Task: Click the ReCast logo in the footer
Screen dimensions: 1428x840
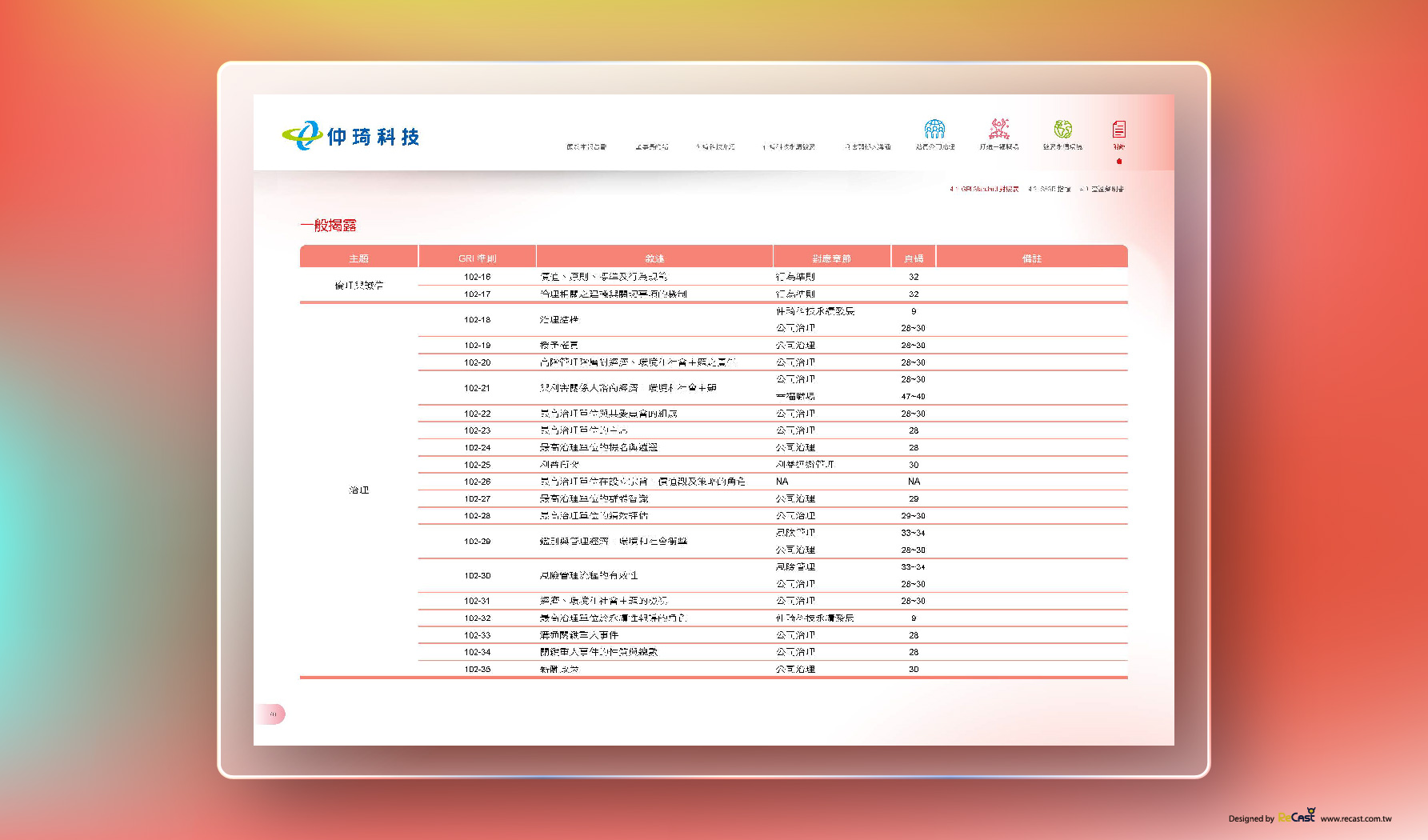Action: 1297,816
